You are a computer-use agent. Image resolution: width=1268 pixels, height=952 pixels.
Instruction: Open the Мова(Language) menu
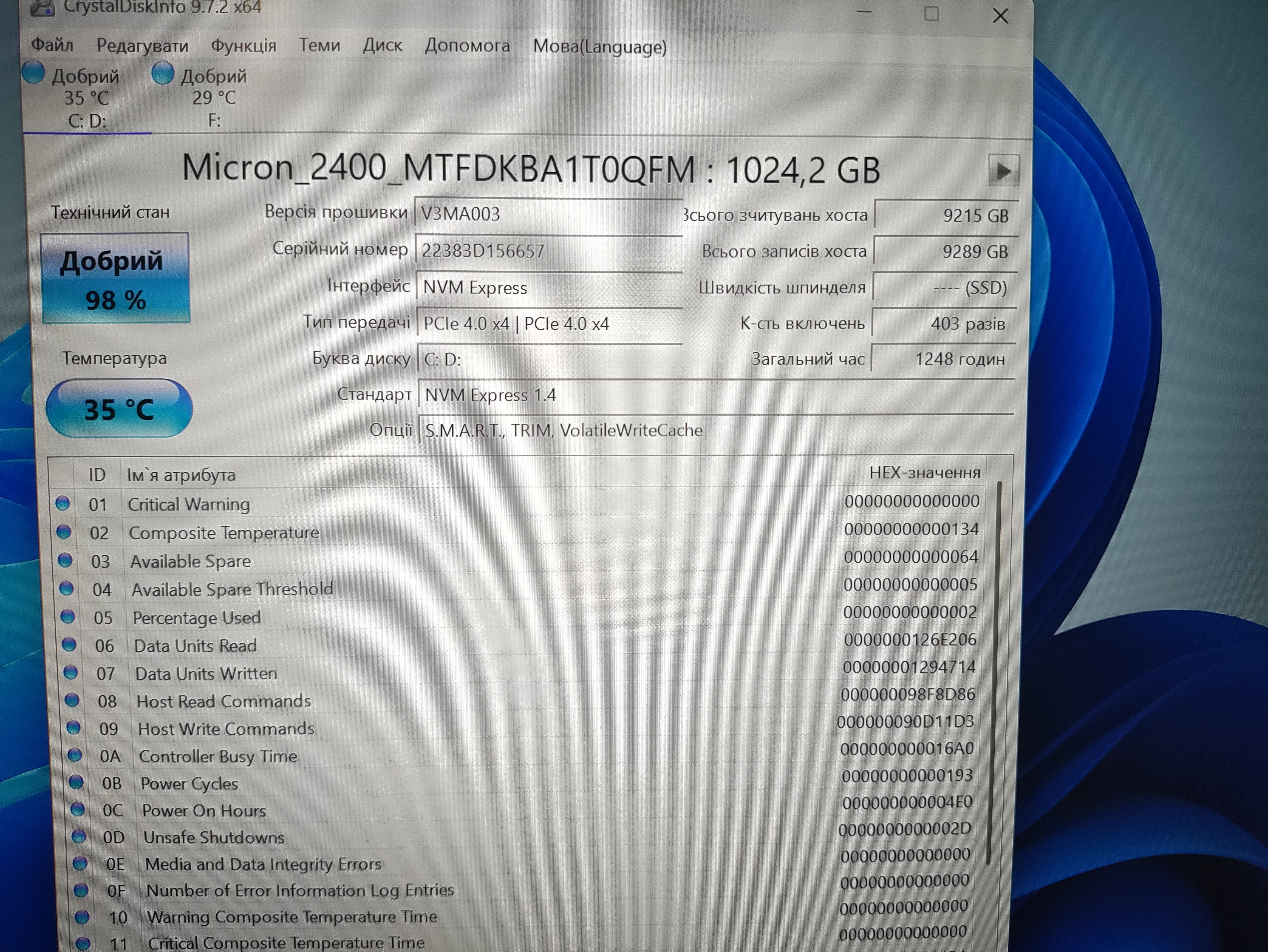600,46
